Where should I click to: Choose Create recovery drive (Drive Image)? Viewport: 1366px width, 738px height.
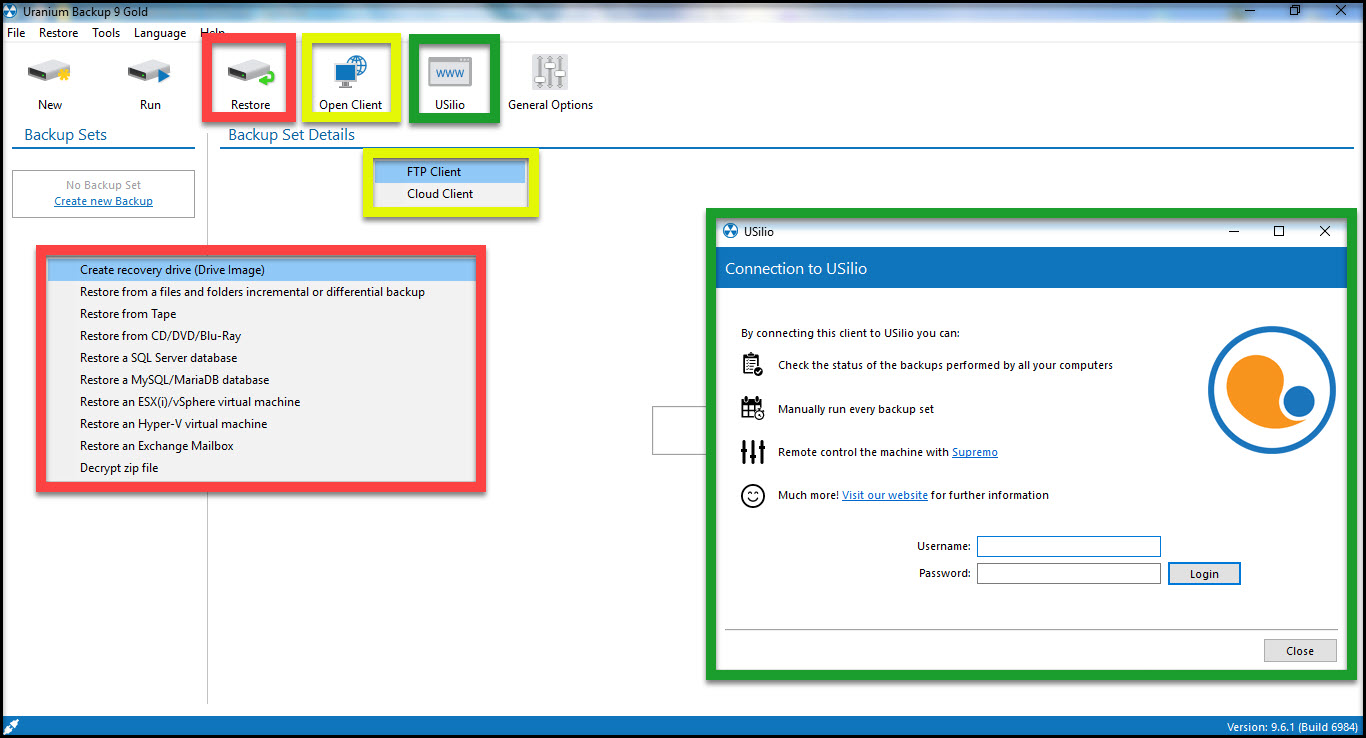(x=261, y=270)
